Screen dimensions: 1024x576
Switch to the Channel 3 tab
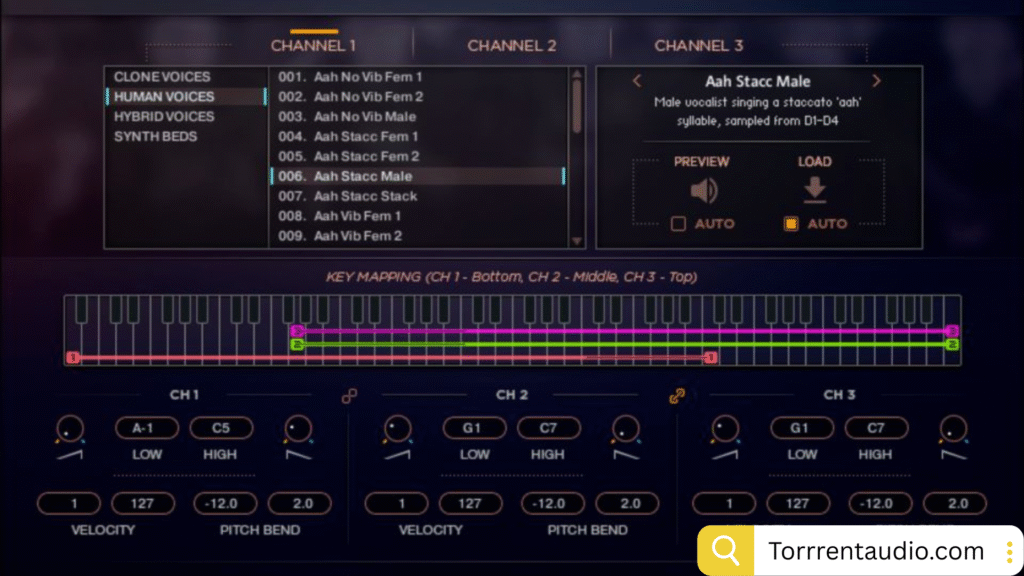tap(699, 46)
